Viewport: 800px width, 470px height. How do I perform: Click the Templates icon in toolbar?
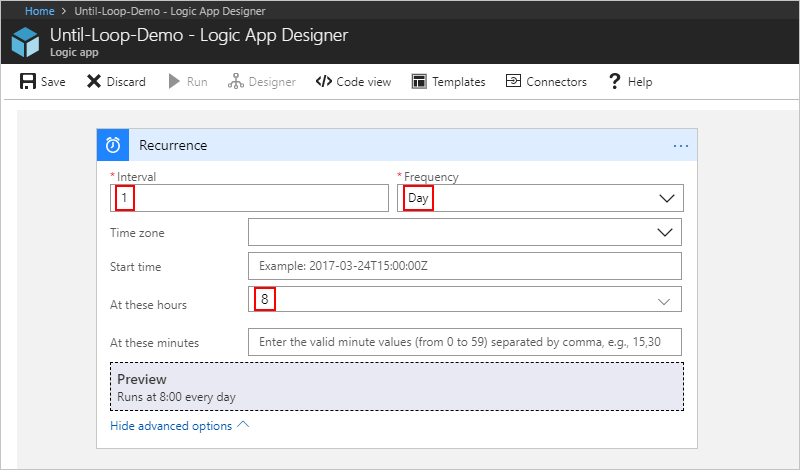click(420, 82)
